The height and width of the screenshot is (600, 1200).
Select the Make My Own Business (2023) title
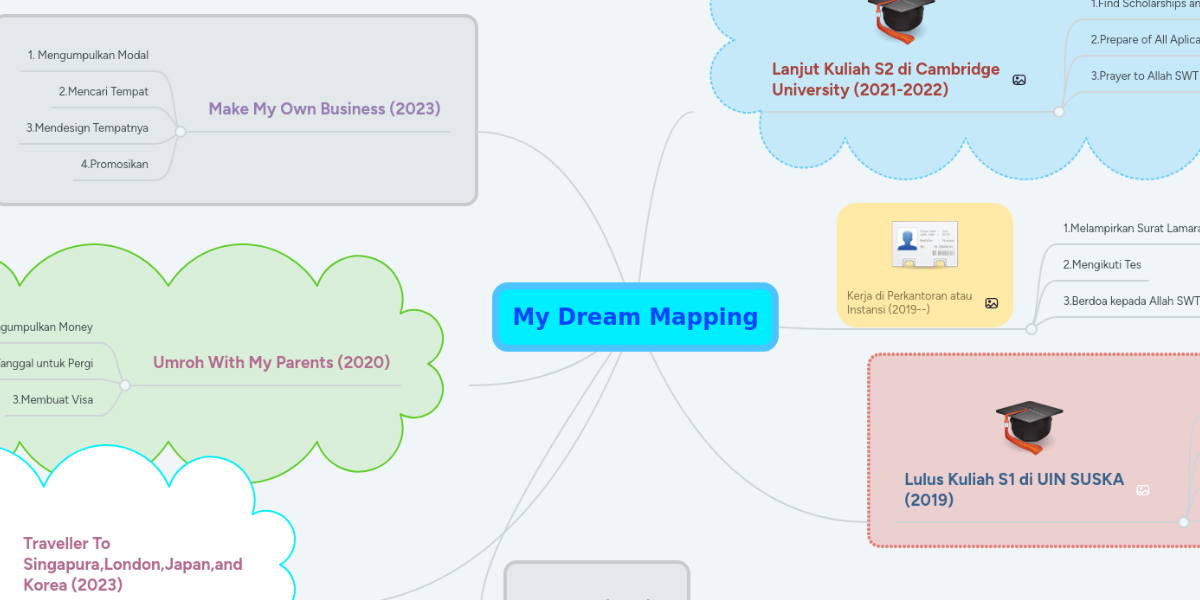[x=324, y=109]
